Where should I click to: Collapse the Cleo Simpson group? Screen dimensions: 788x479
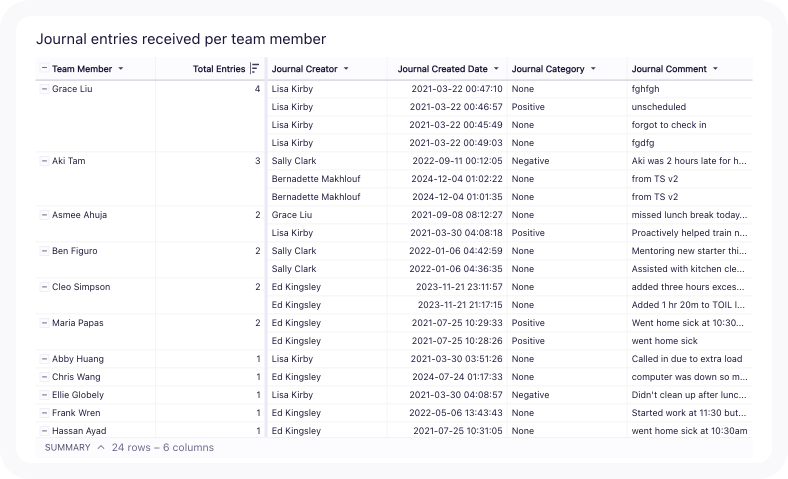[x=43, y=287]
